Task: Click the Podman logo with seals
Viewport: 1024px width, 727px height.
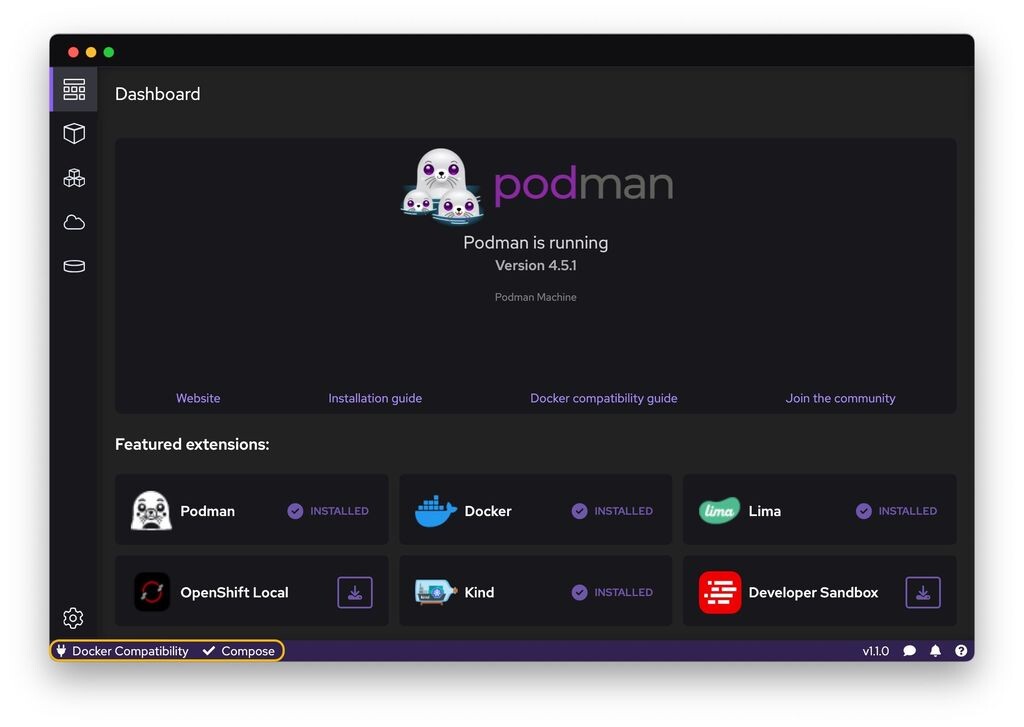Action: click(537, 186)
